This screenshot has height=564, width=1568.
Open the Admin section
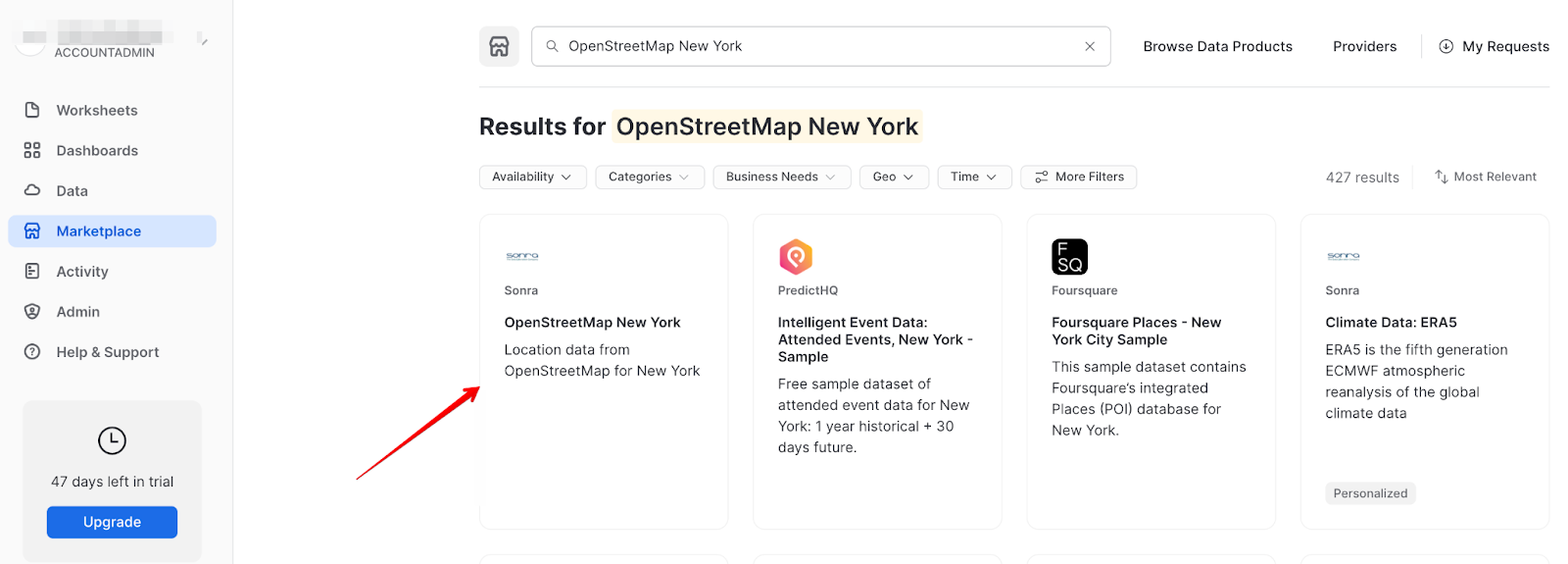pos(112,311)
